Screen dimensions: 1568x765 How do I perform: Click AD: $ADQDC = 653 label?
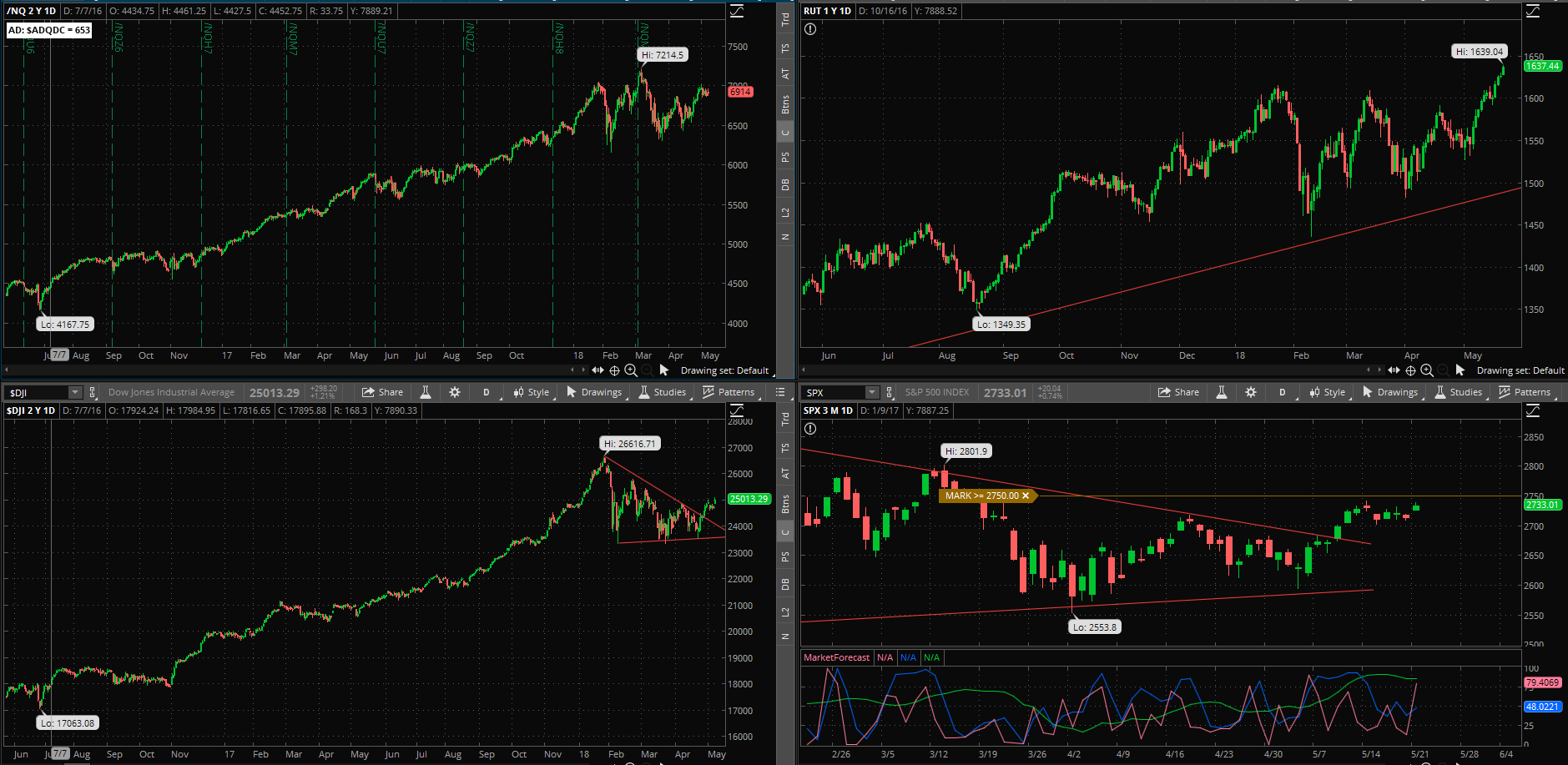[x=49, y=30]
